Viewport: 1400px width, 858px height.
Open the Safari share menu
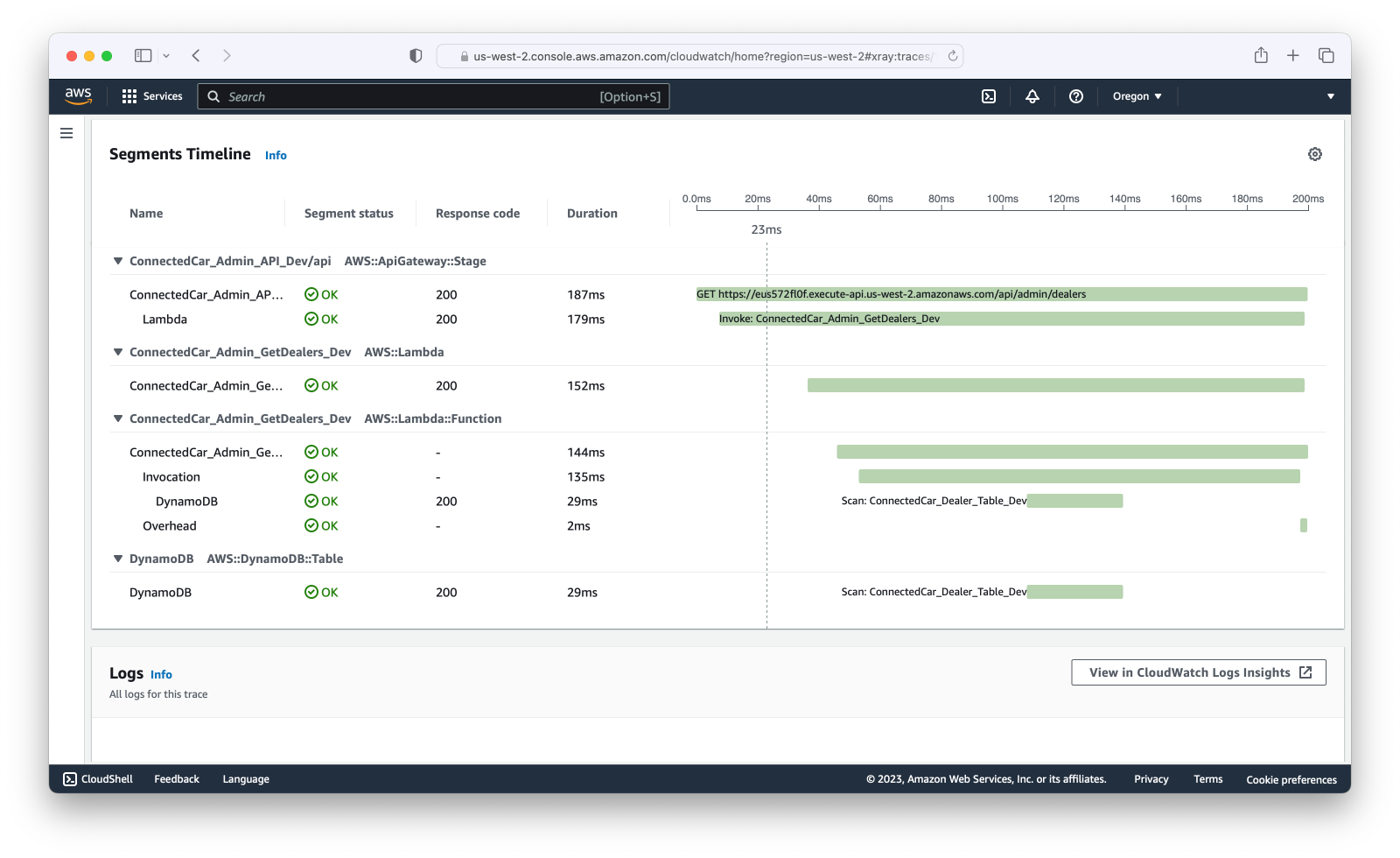tap(1261, 55)
